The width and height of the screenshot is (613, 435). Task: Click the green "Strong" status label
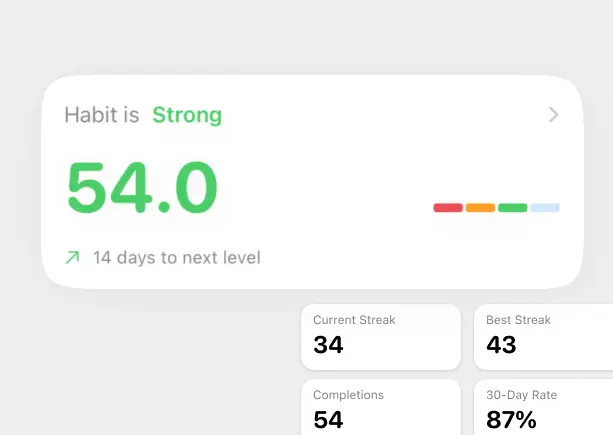coord(187,115)
